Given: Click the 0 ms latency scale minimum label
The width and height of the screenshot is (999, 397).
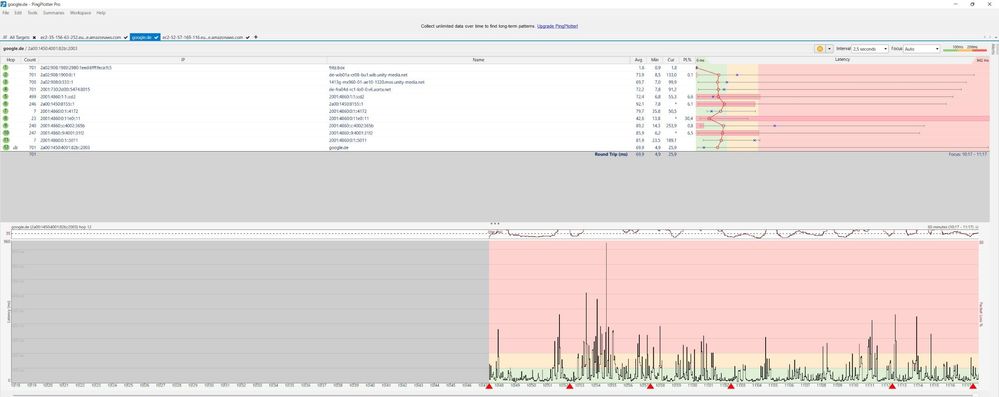Looking at the screenshot, I should pos(701,60).
